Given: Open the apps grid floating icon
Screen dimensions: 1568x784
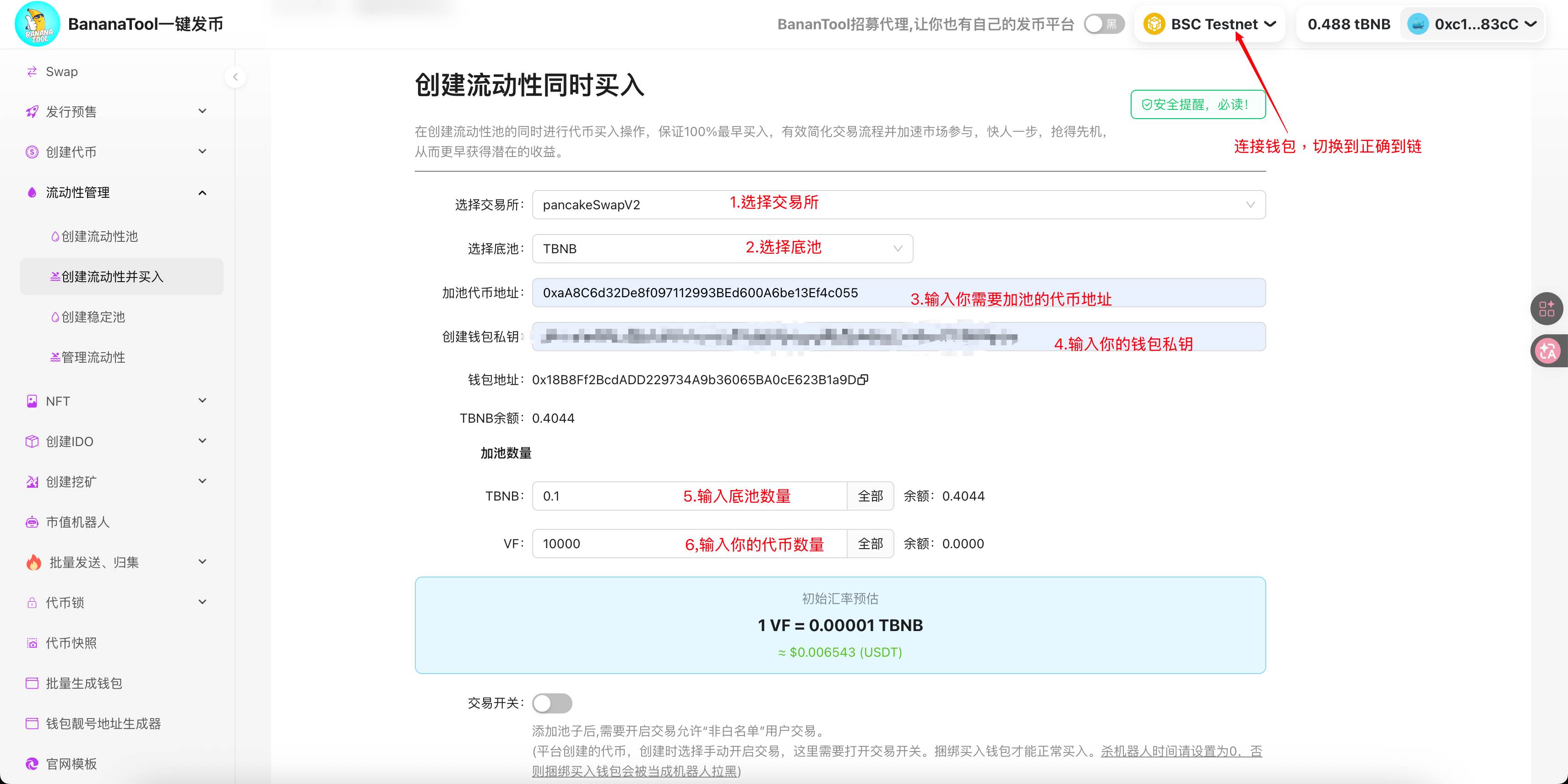Looking at the screenshot, I should 1546,309.
